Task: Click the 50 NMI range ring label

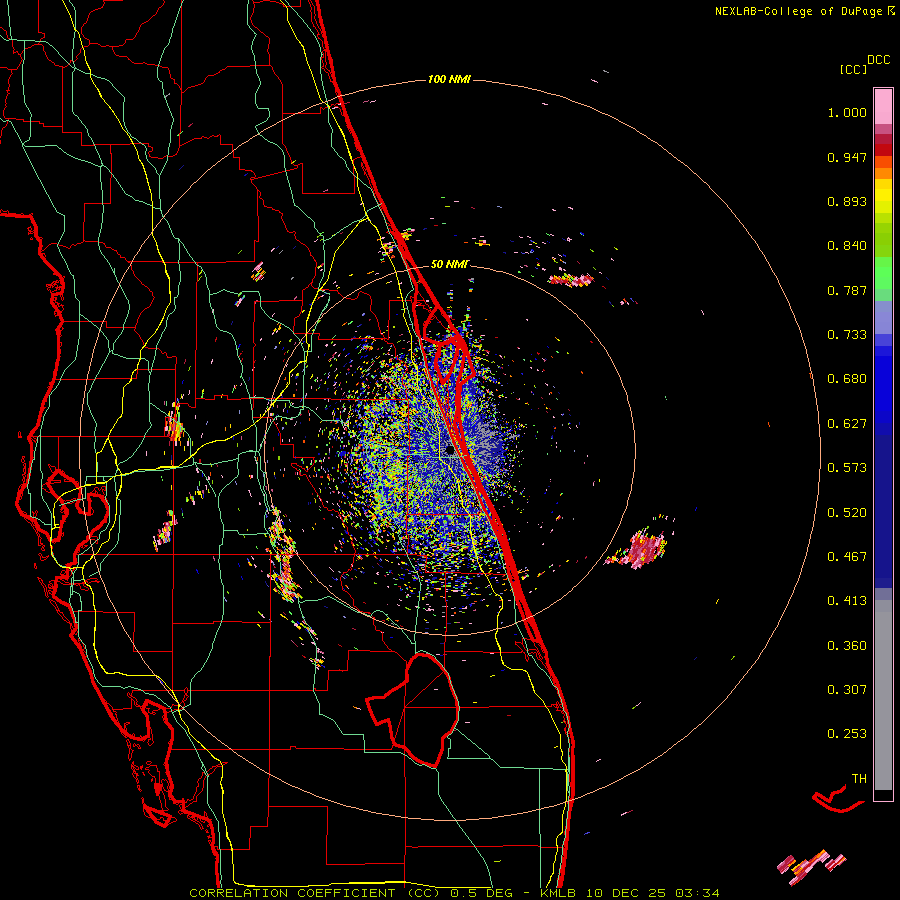Action: click(x=450, y=264)
